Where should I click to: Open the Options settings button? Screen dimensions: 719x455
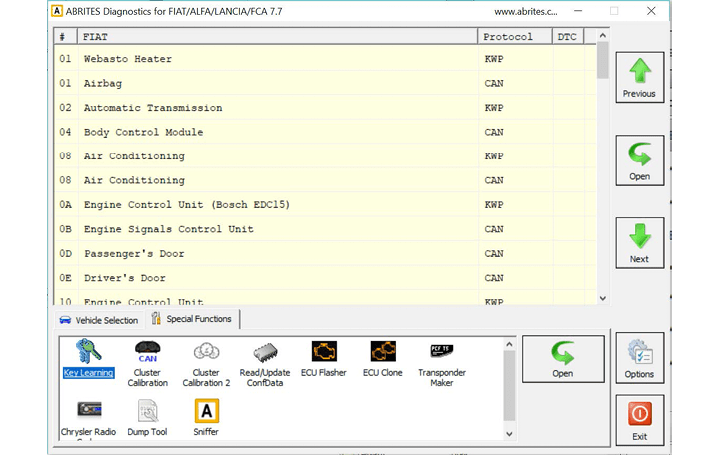tap(639, 358)
